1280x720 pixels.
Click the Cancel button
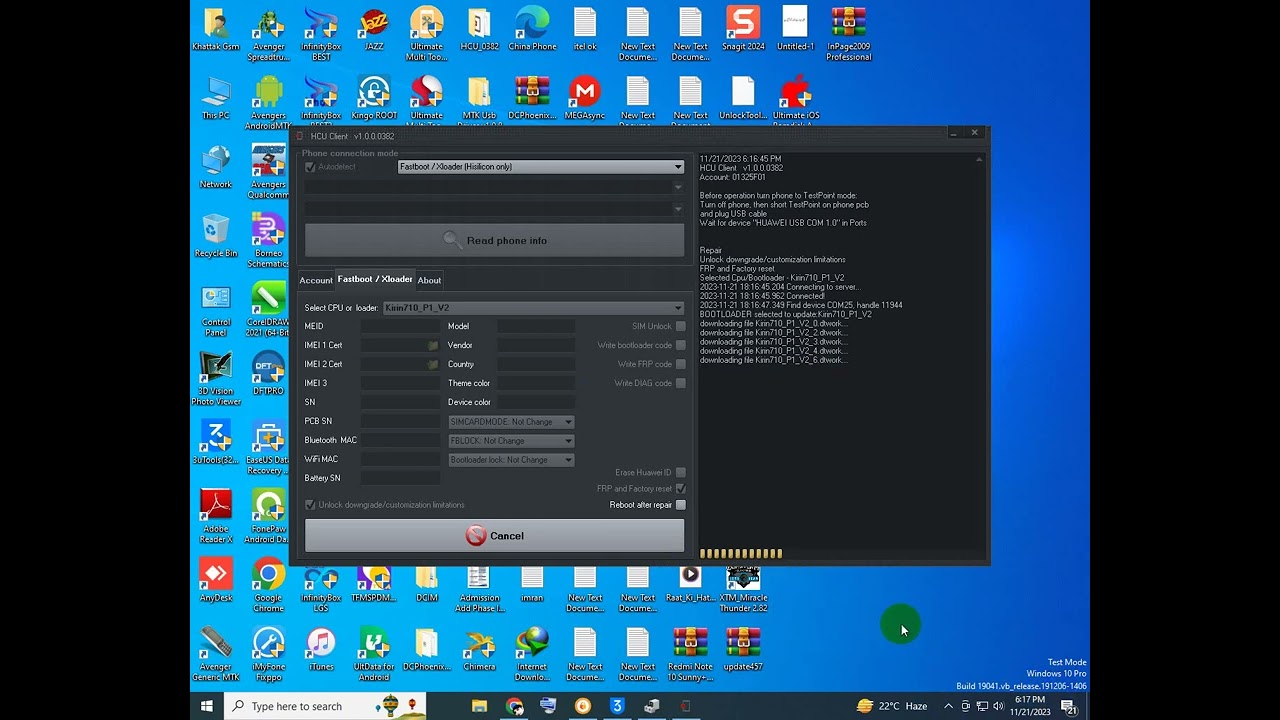click(x=494, y=536)
